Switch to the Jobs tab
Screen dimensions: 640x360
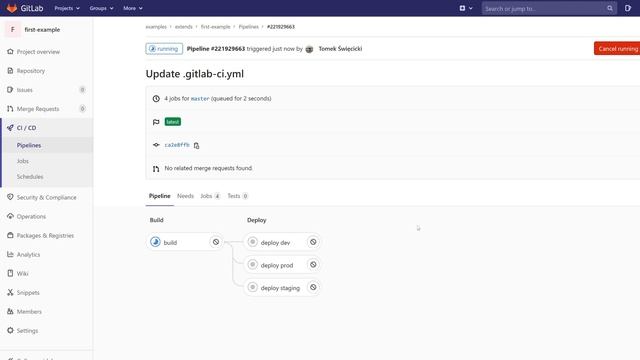210,196
